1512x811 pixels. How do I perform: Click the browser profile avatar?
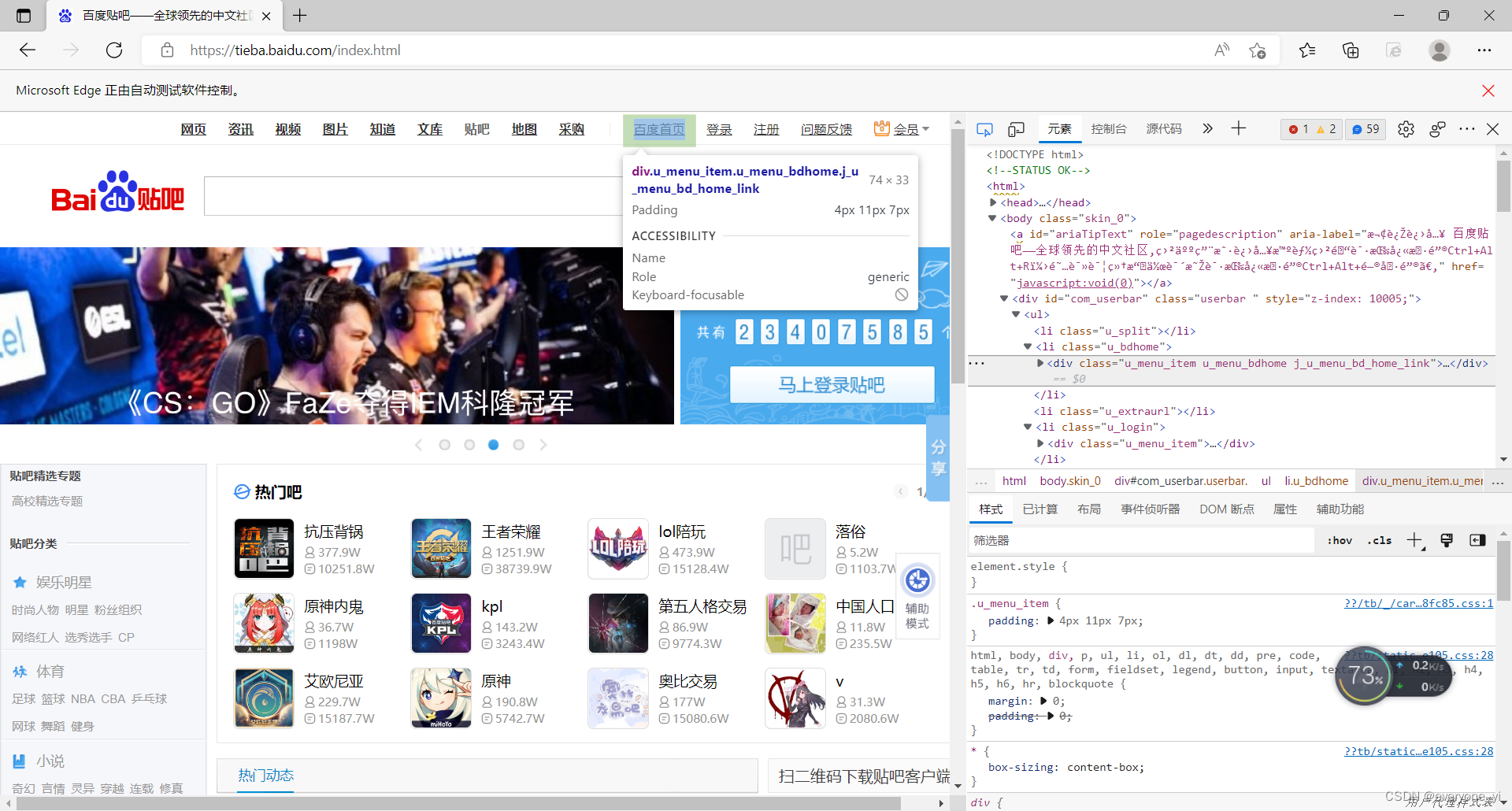1440,50
